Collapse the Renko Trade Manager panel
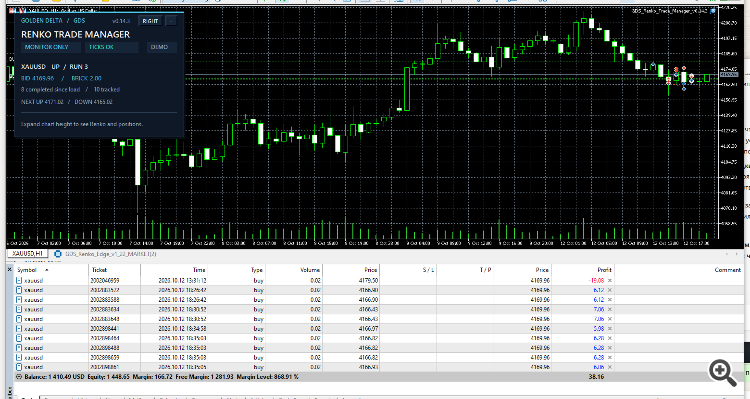This screenshot has height=399, width=750. [x=171, y=21]
